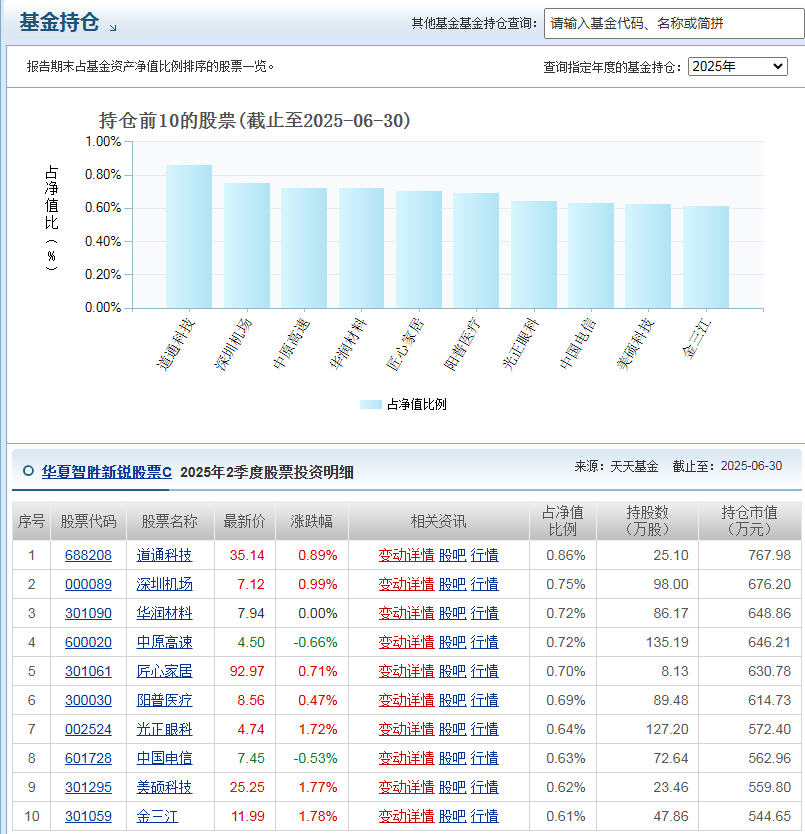
Task: Click the 持股数(万股) column header
Action: [x=648, y=521]
